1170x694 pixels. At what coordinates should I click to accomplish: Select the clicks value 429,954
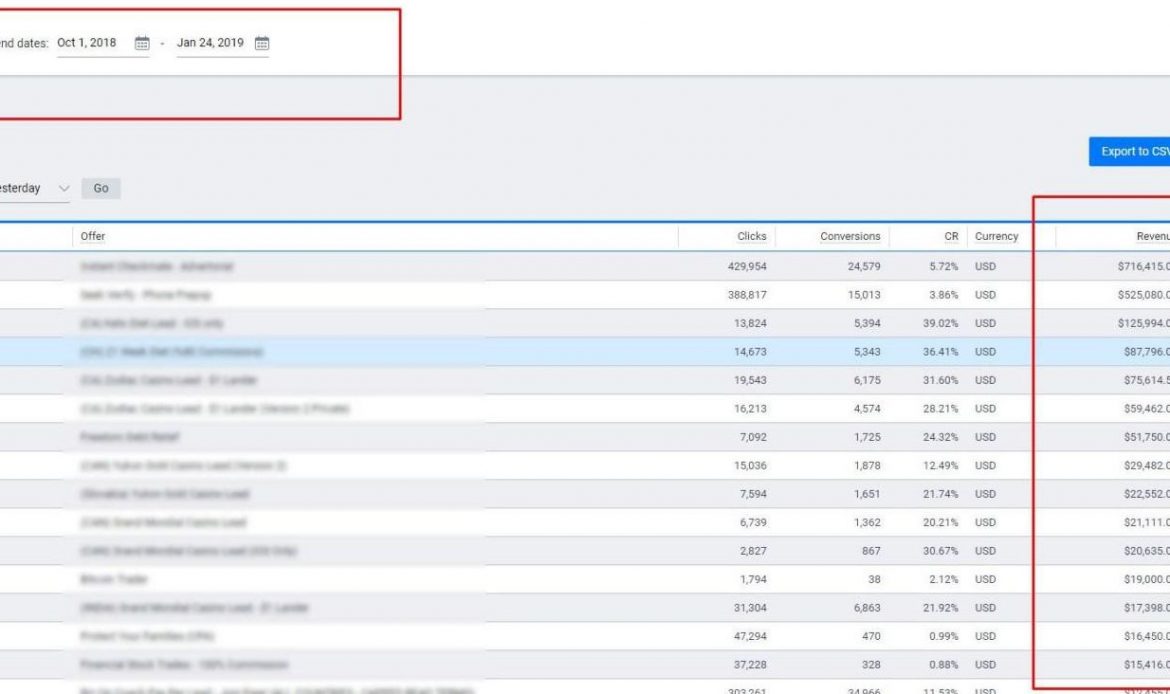[x=747, y=266]
